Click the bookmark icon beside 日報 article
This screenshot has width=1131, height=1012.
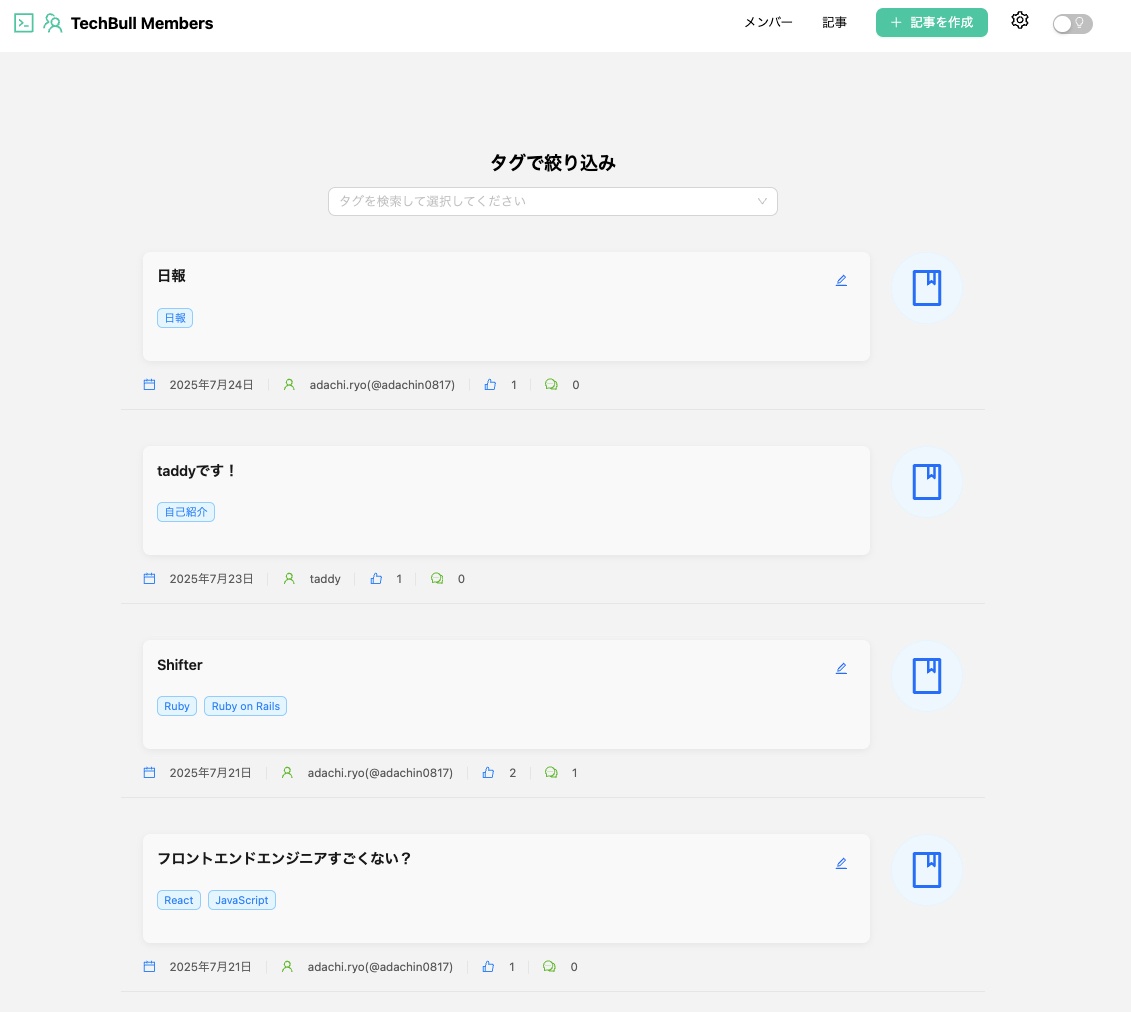tap(927, 288)
